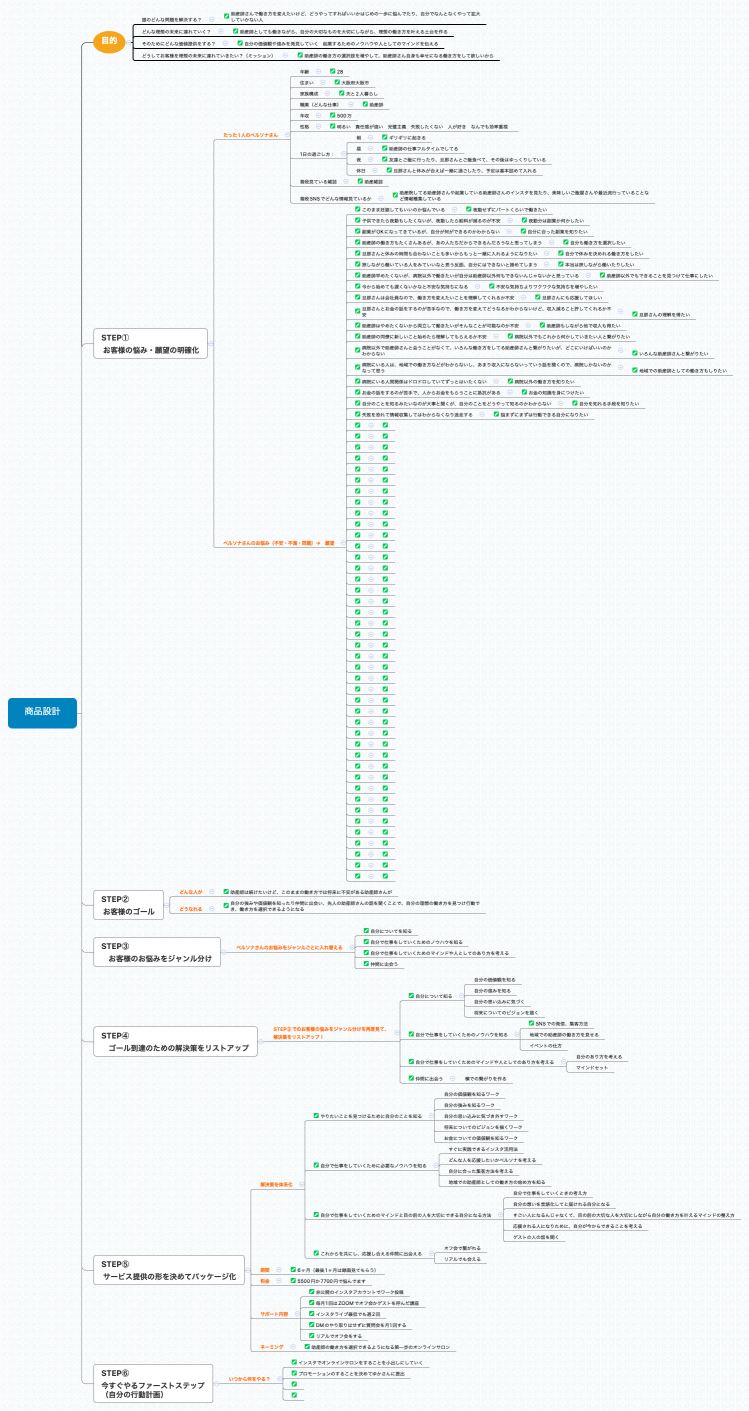Toggle checkmark on DMのやり取り item

coord(310,1324)
